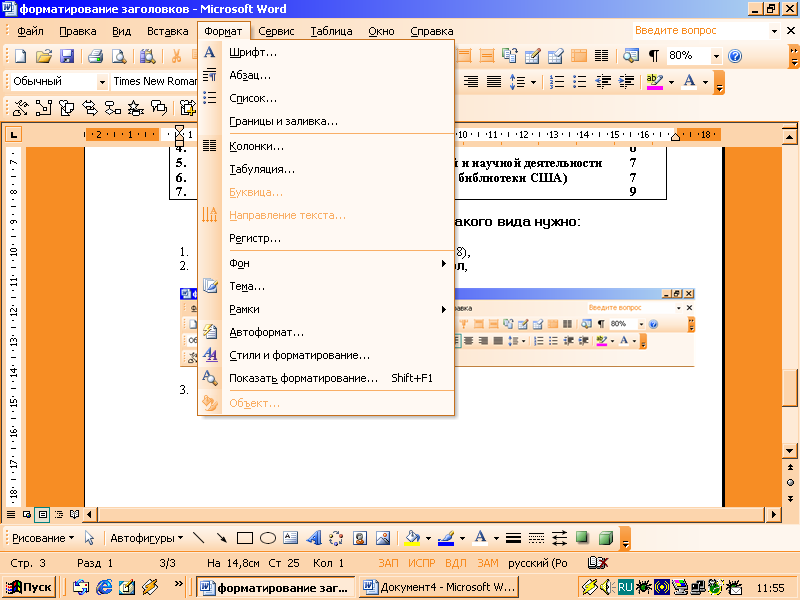Click Select Objects pointer icon
Image resolution: width=800 pixels, height=600 pixels.
(89, 538)
